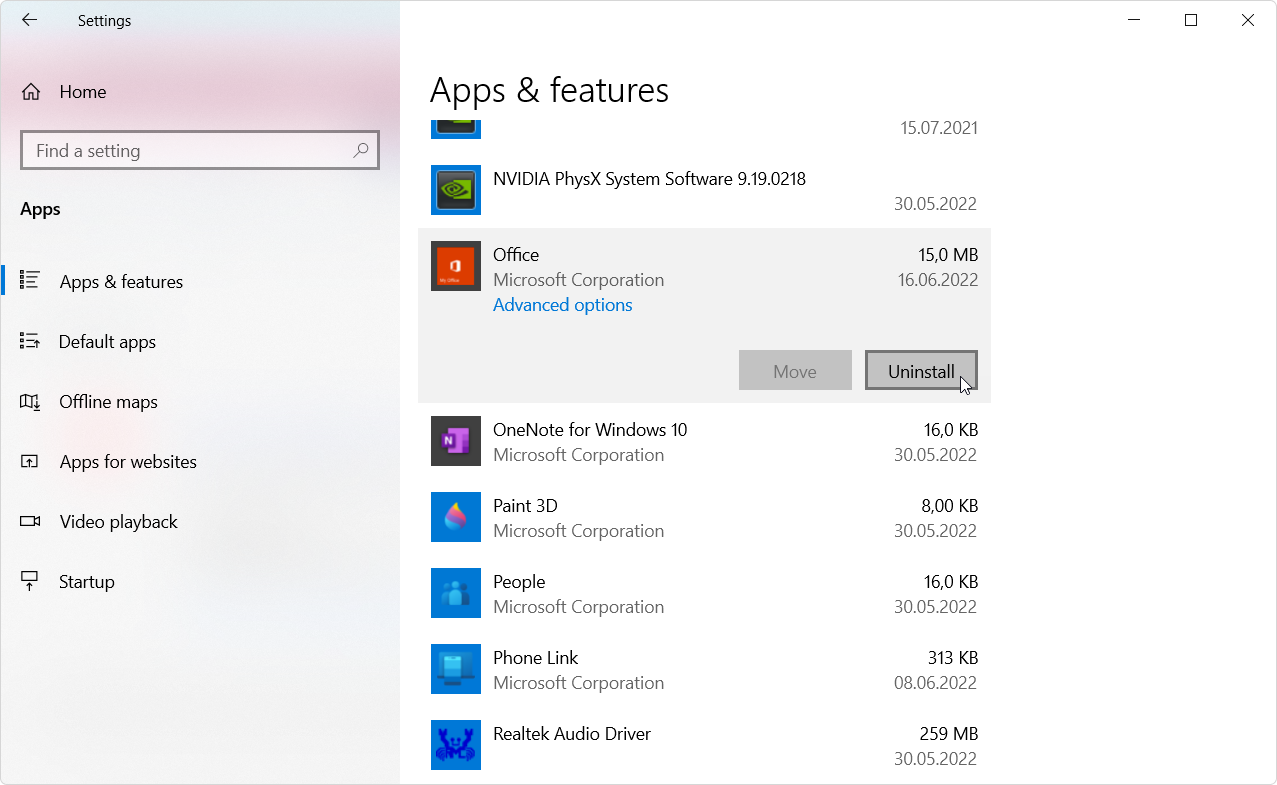The image size is (1277, 785).
Task: Open Advanced options for Office
Action: tap(563, 305)
